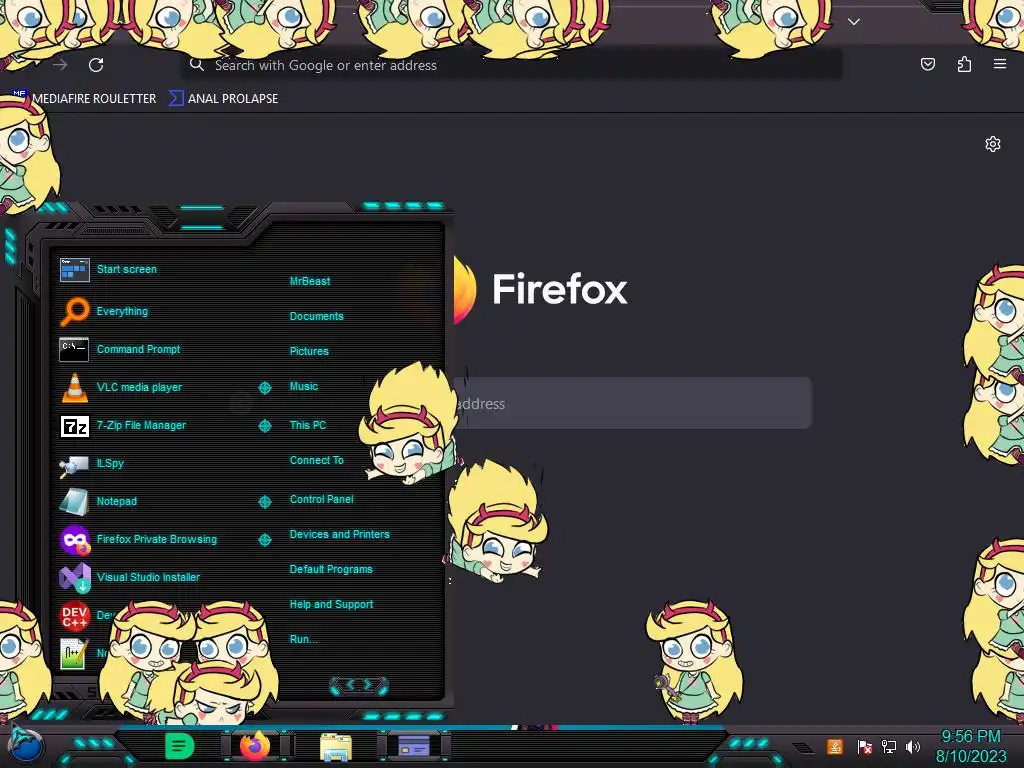Expand 7-Zip File Manager jump list arrow
This screenshot has width=1024, height=768.
point(264,426)
